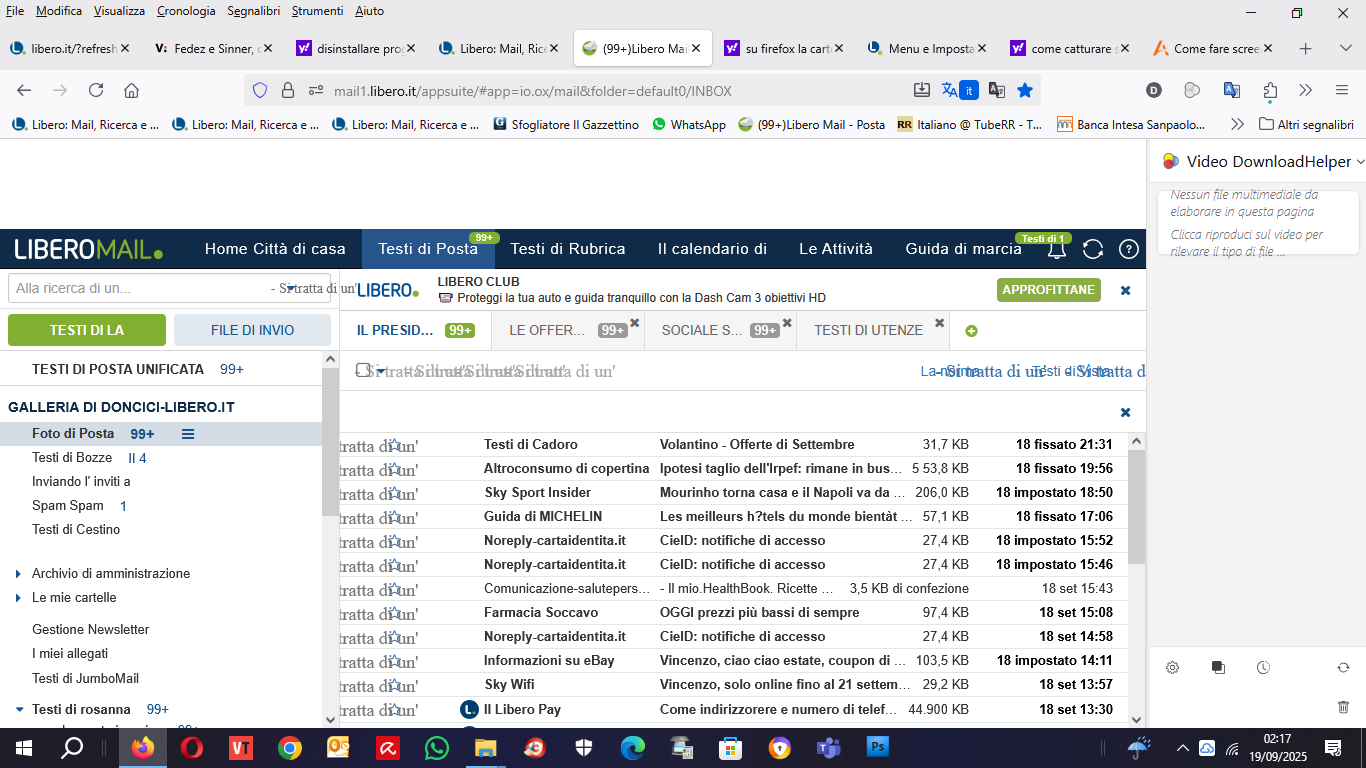
Task: Navigate back with the browser back arrow
Action: point(24,90)
